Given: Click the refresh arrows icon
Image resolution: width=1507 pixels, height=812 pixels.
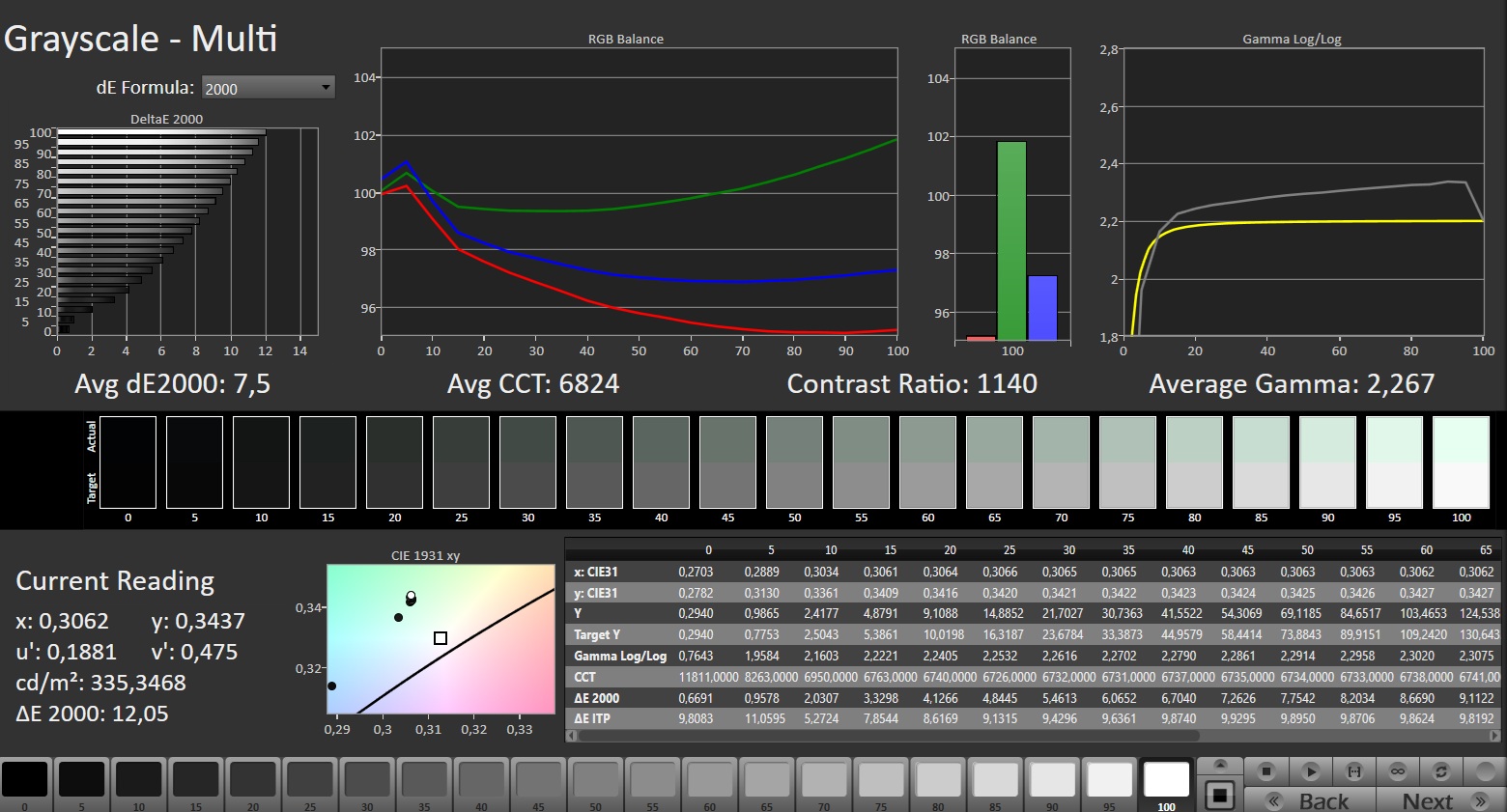Looking at the screenshot, I should coord(1441,771).
